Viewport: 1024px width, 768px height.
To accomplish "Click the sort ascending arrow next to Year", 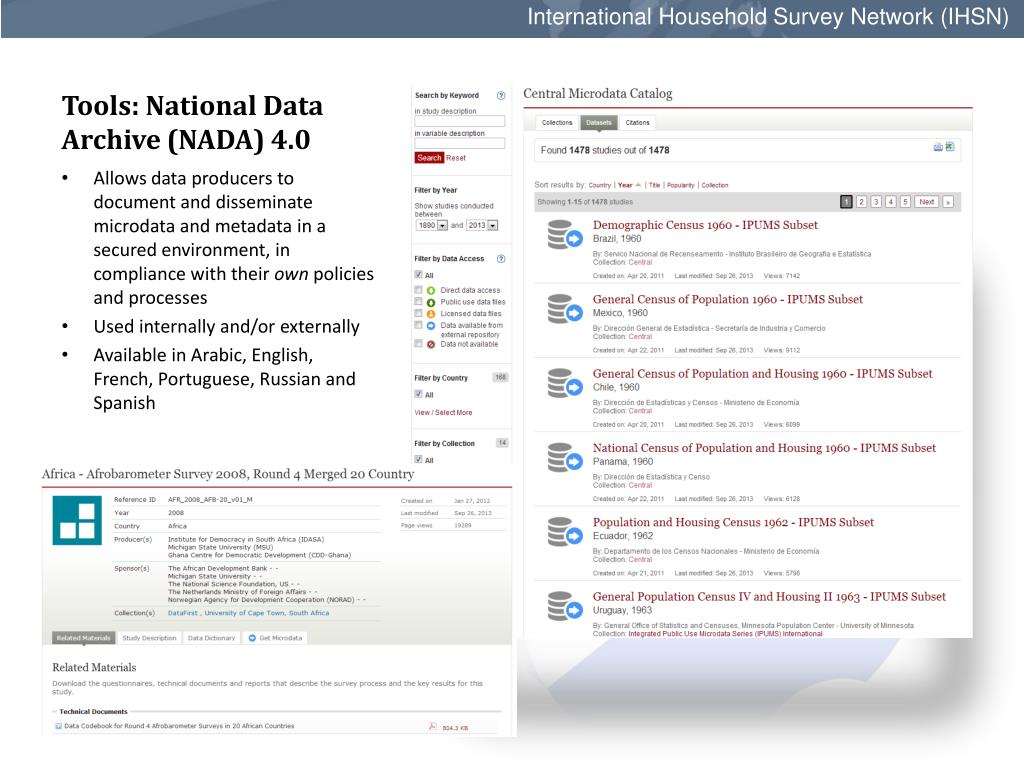I will click(638, 185).
